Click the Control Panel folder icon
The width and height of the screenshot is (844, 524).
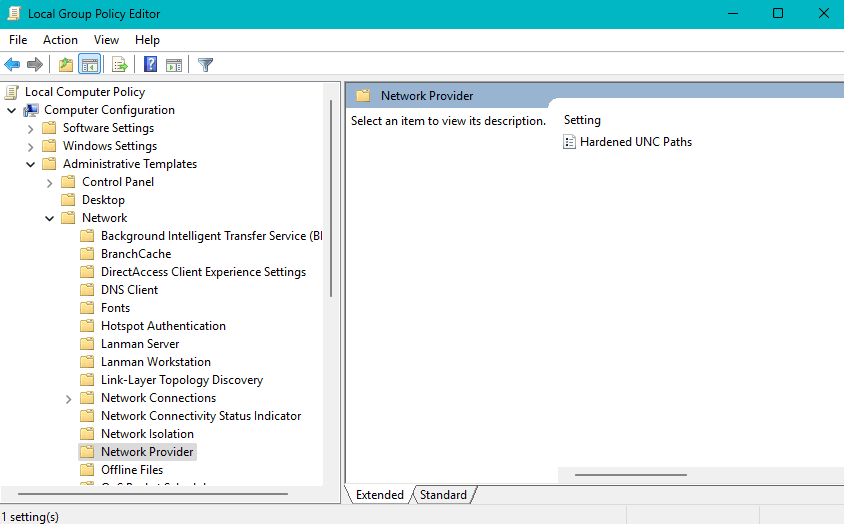coord(68,182)
